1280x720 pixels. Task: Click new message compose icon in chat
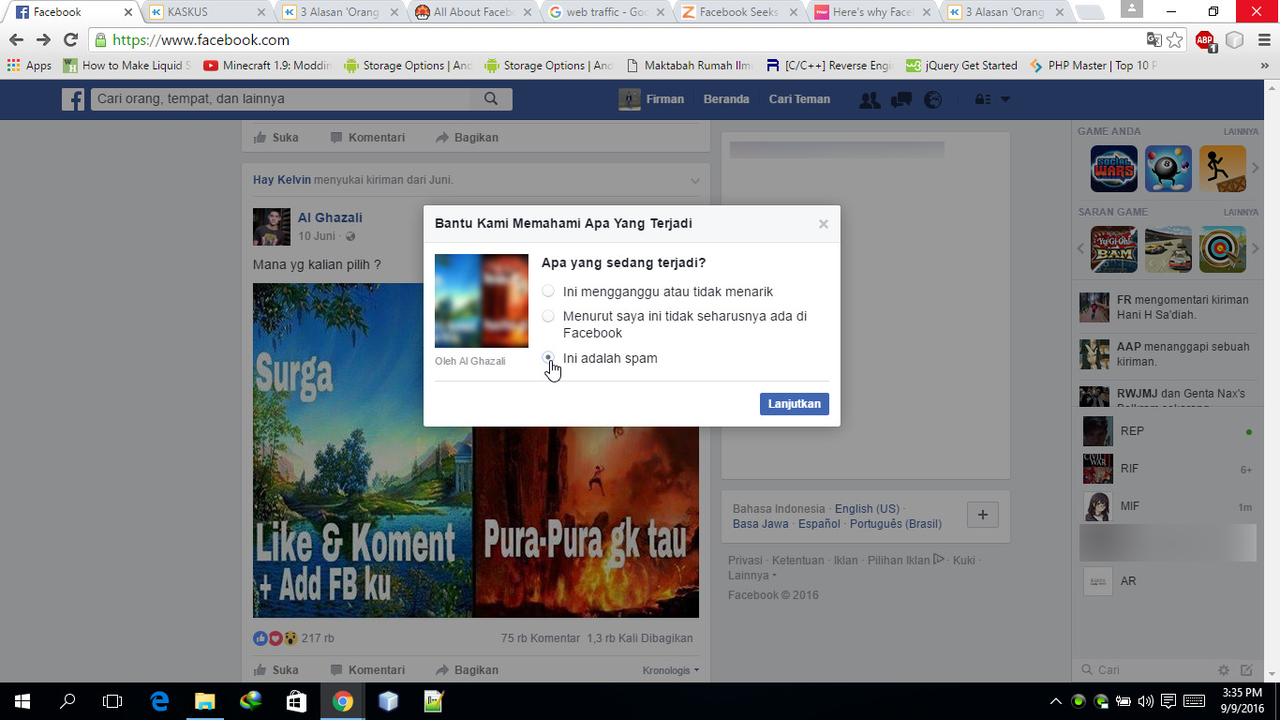point(1246,670)
